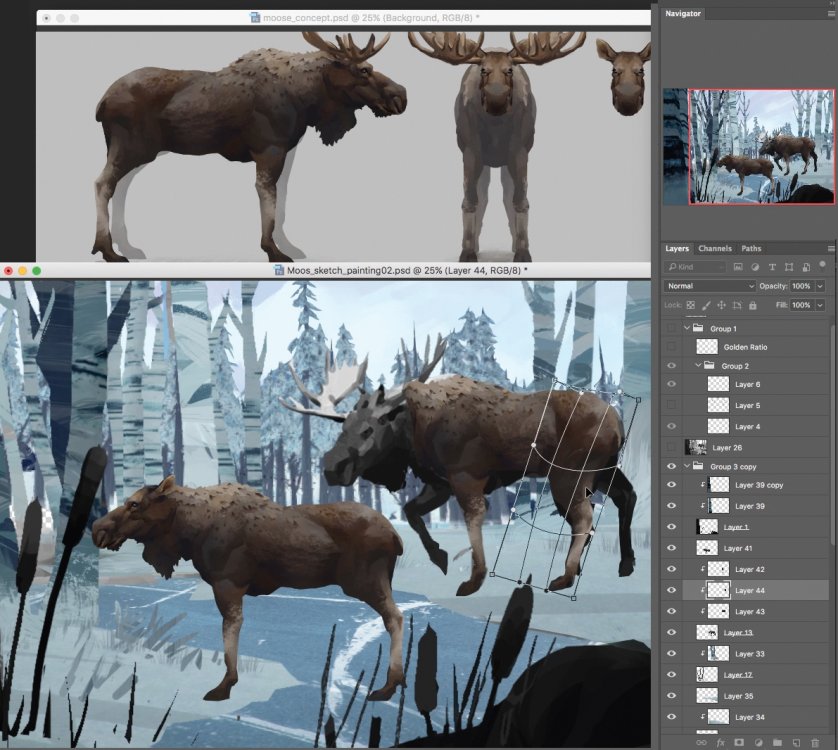Screen dimensions: 838x750
Task: Click the Navigator preview thumbnail
Action: (x=749, y=146)
